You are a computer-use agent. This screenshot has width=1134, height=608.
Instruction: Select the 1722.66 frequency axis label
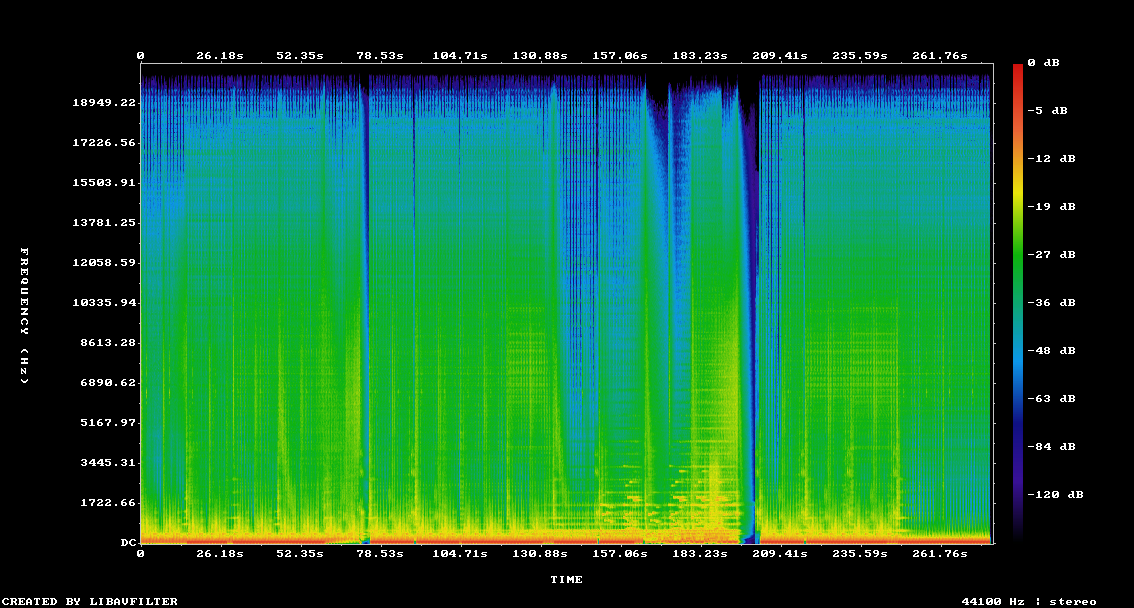click(x=108, y=503)
